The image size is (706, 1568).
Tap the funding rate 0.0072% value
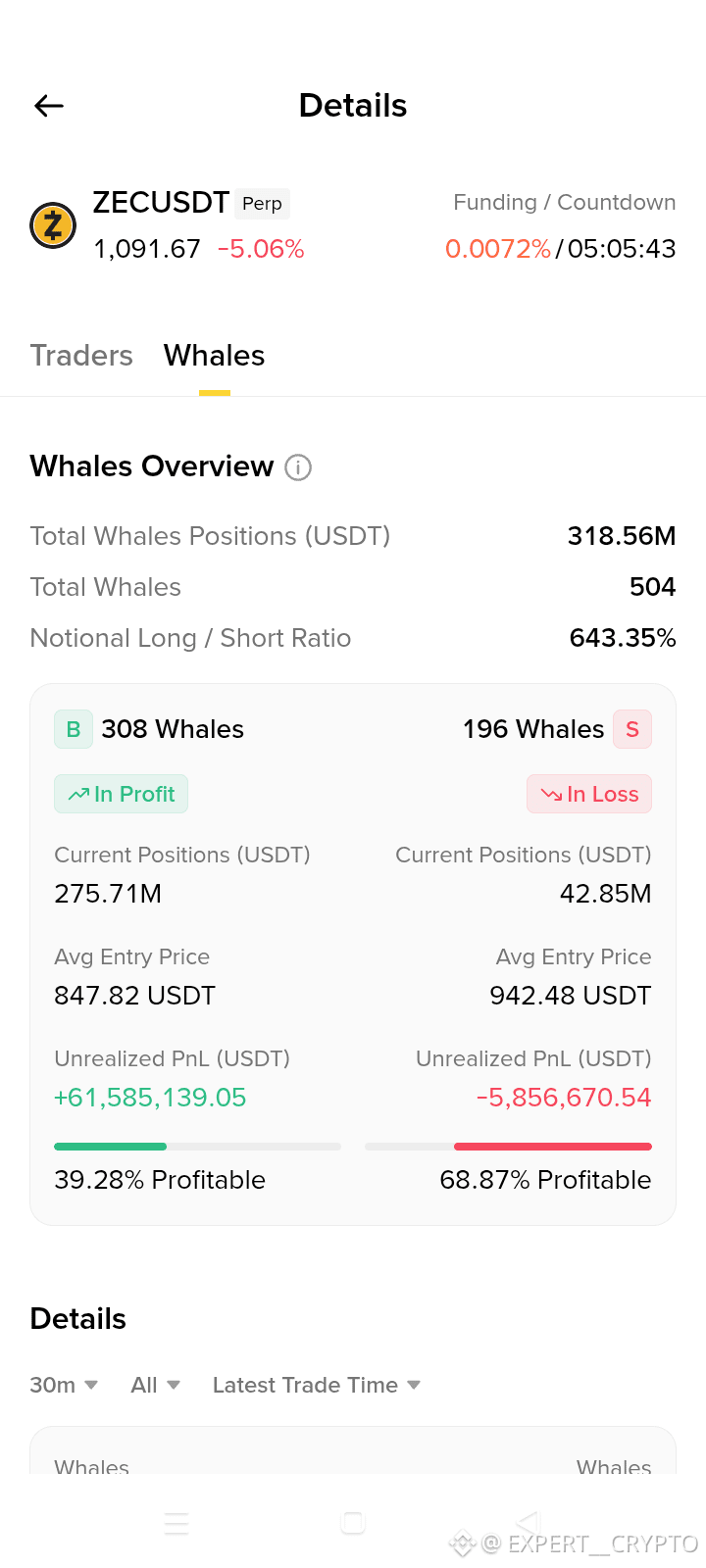pyautogui.click(x=498, y=249)
